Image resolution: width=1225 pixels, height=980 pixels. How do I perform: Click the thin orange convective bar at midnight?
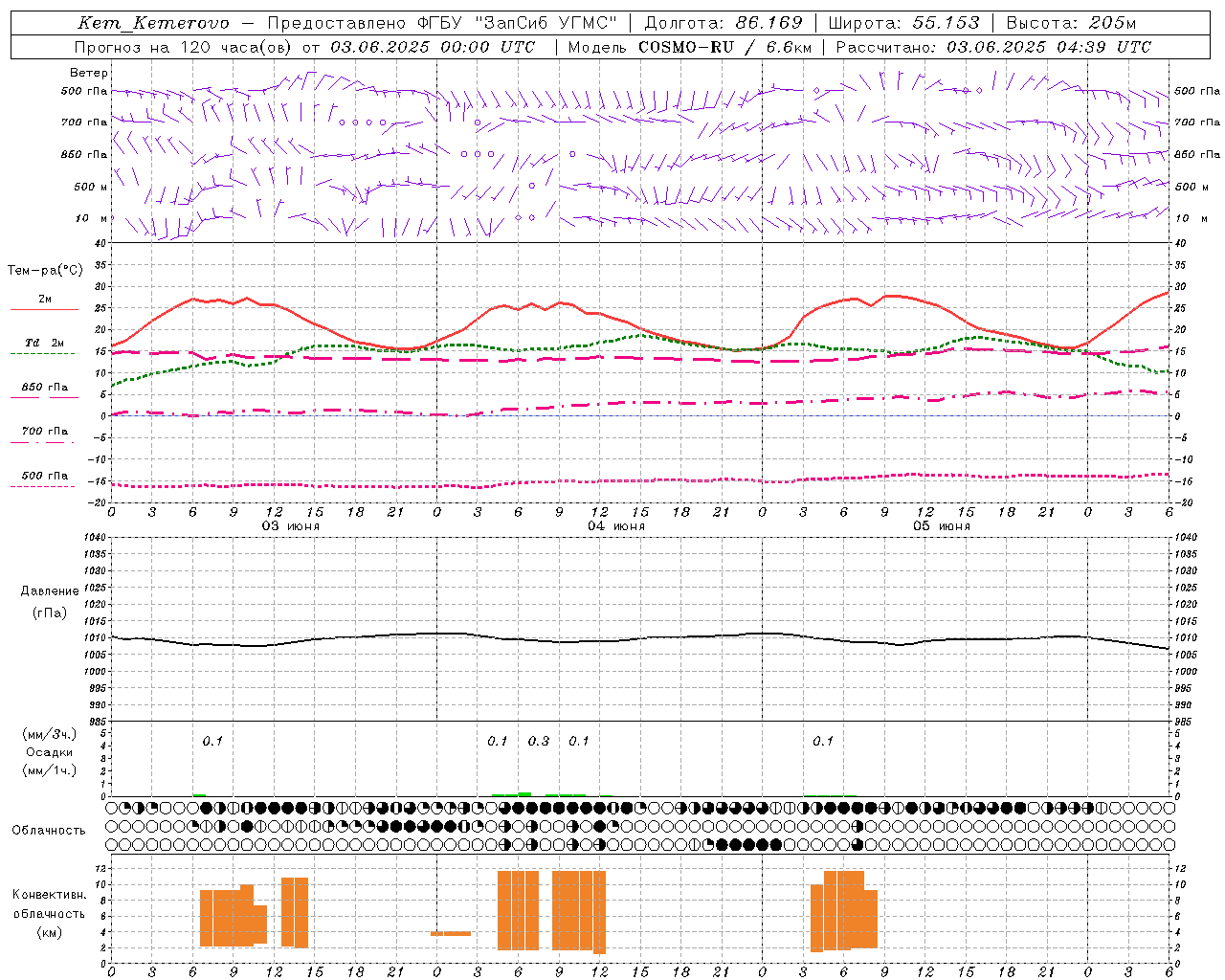pyautogui.click(x=450, y=933)
